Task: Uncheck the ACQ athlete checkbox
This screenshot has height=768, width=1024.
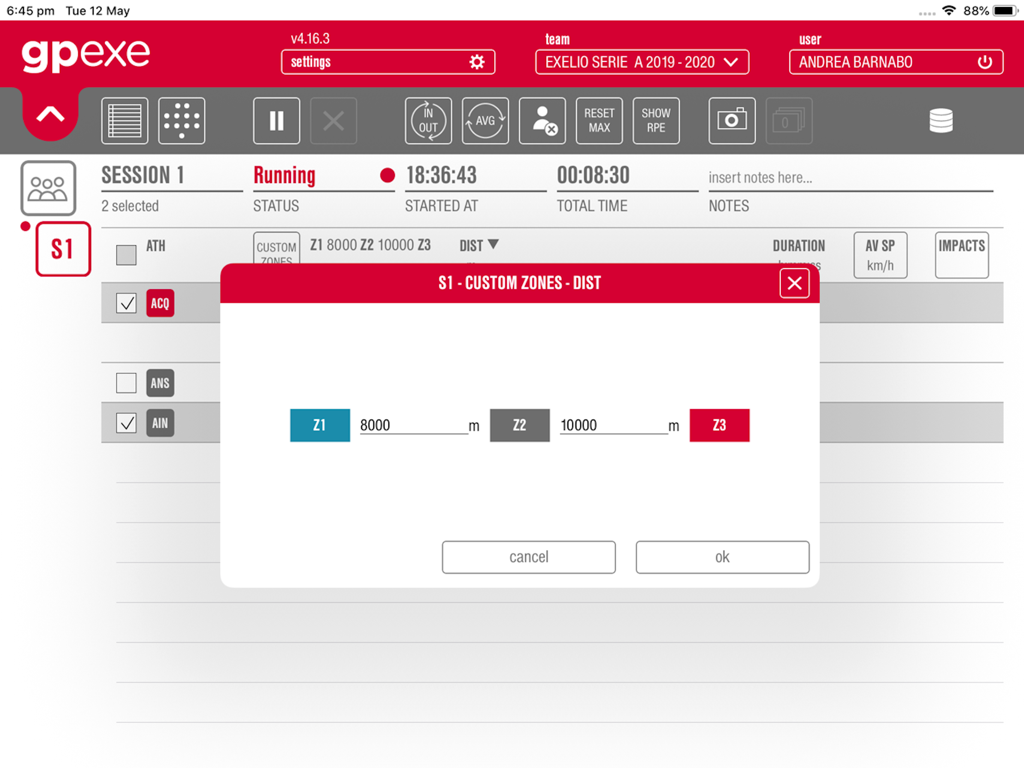Action: click(126, 302)
